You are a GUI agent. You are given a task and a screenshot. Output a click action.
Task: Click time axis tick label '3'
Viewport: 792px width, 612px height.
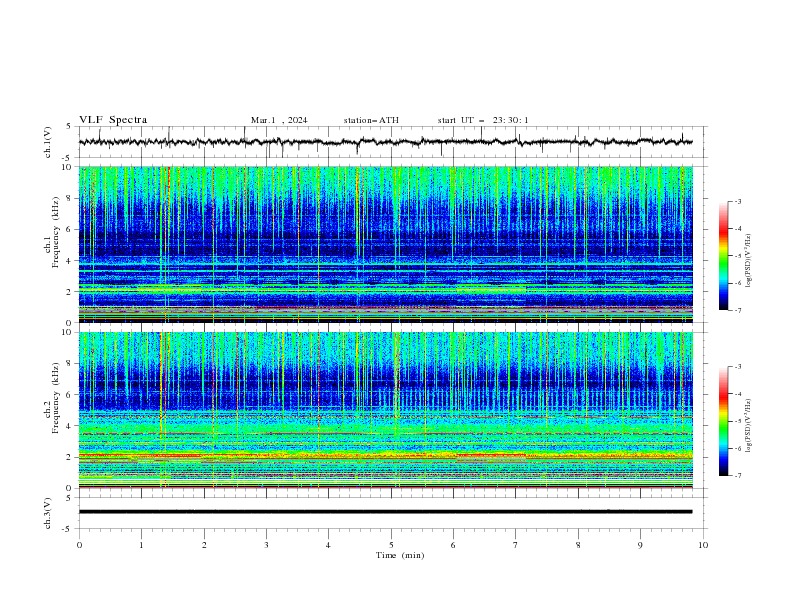[266, 545]
